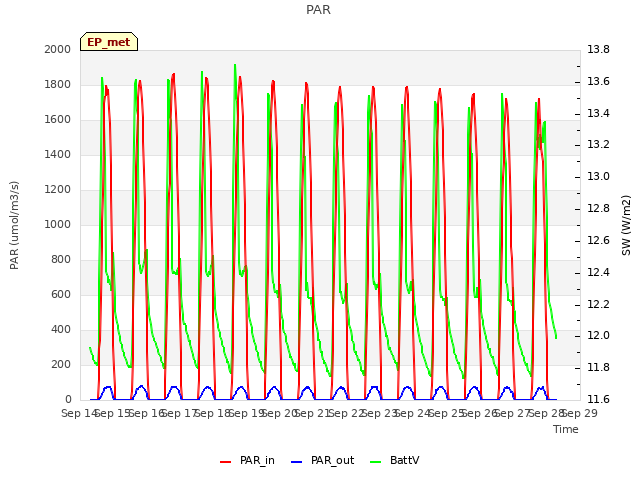Toggle the PAR_out legend entry
Image resolution: width=640 pixels, height=480 pixels.
pos(322,461)
